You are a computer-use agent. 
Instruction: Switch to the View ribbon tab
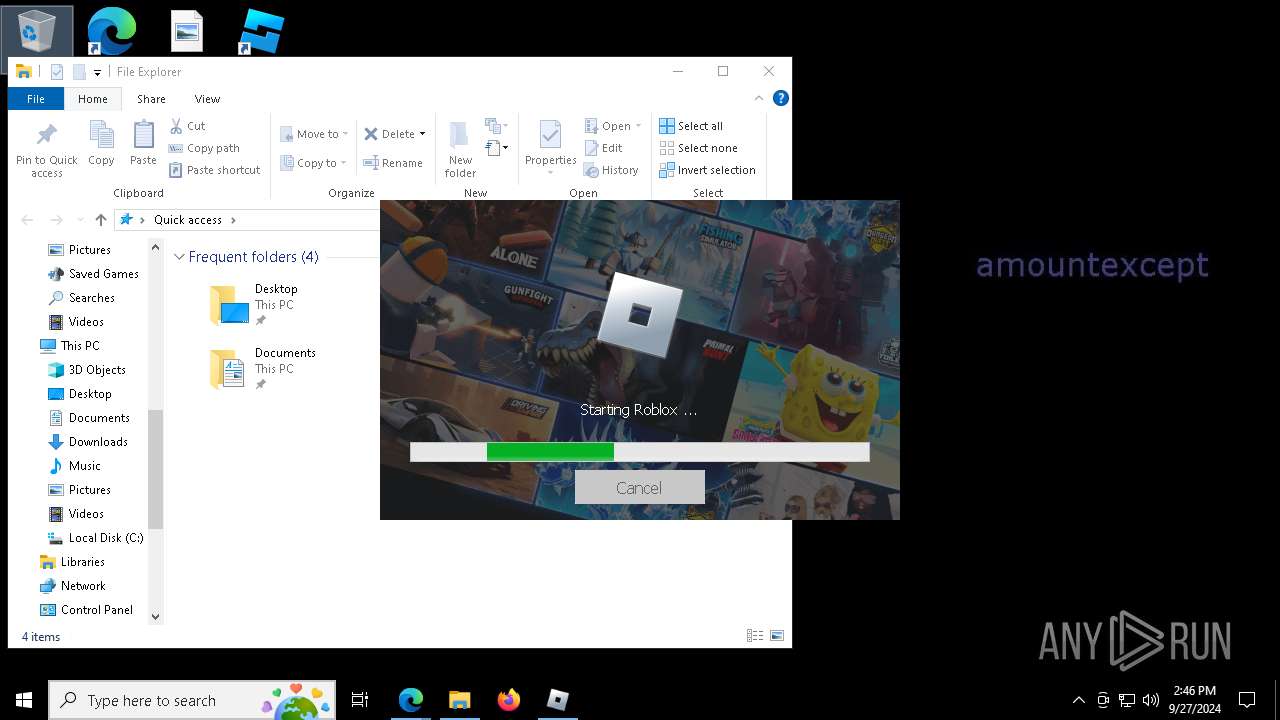207,99
